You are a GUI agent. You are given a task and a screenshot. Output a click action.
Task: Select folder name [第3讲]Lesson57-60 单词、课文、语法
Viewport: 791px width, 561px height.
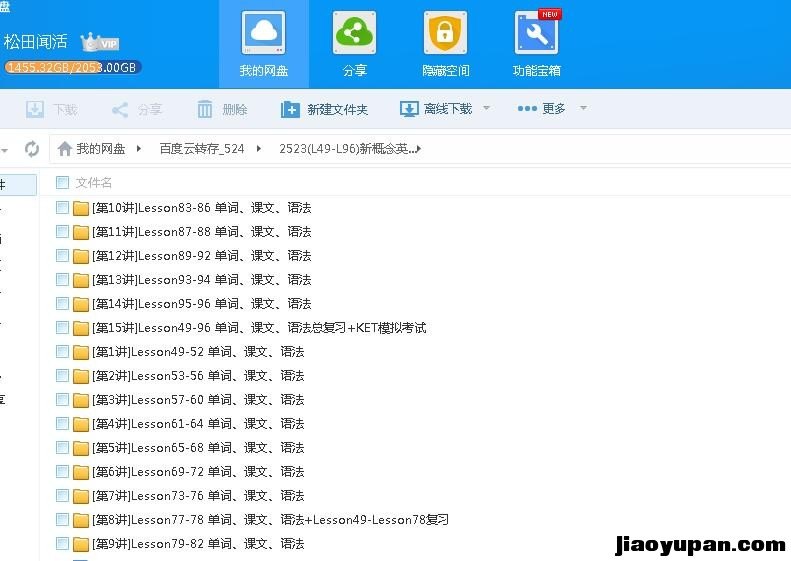tap(198, 400)
